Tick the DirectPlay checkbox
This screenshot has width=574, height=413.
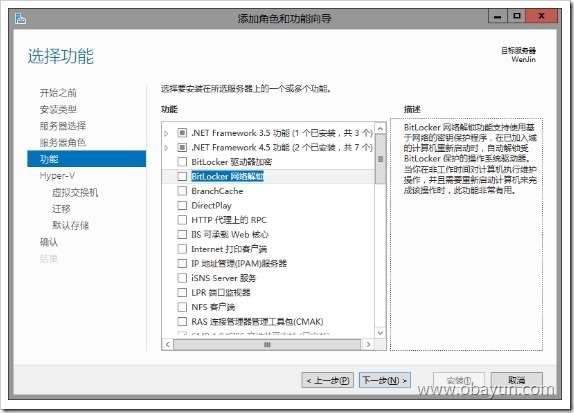click(182, 205)
